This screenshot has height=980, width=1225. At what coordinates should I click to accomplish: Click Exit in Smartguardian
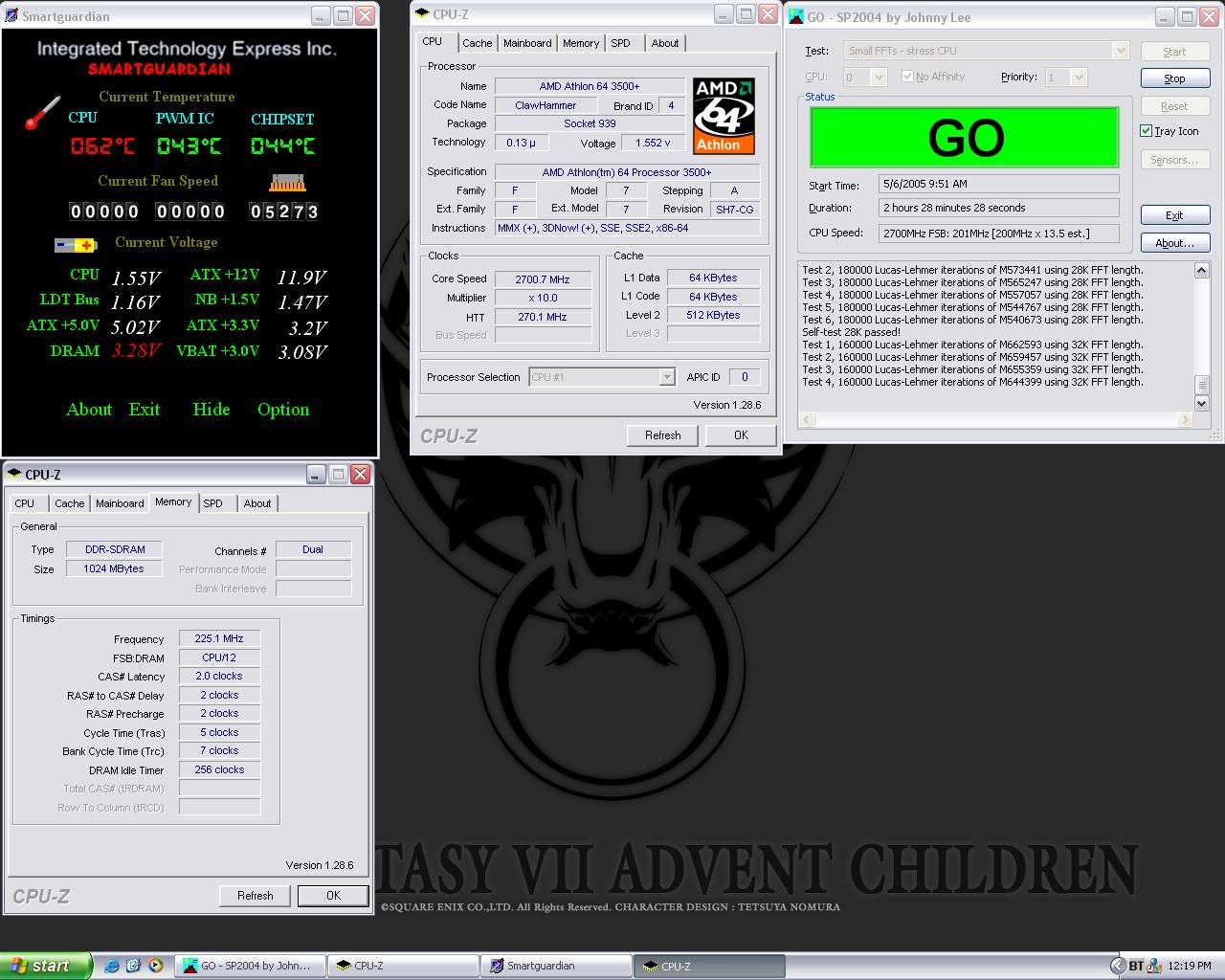(145, 410)
